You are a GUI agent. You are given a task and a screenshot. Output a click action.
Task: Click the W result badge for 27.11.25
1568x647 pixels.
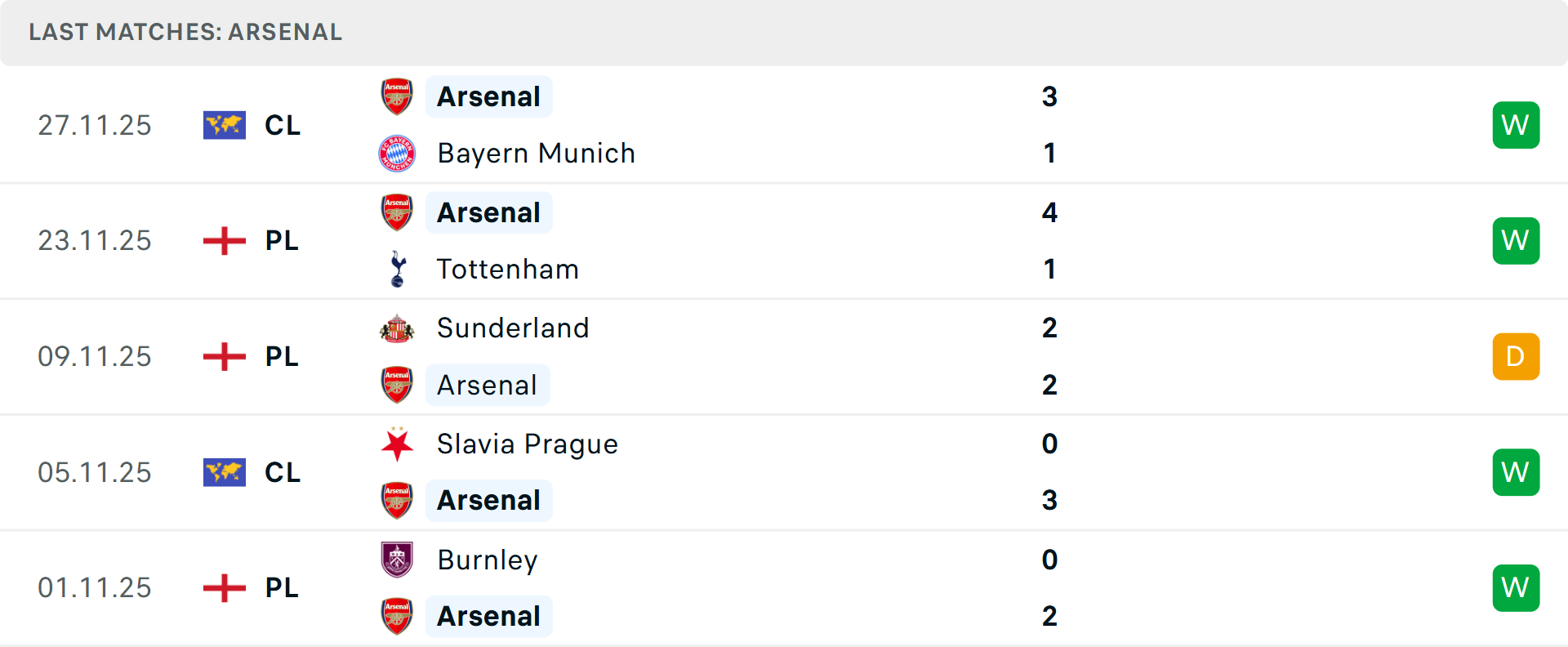coord(1516,125)
